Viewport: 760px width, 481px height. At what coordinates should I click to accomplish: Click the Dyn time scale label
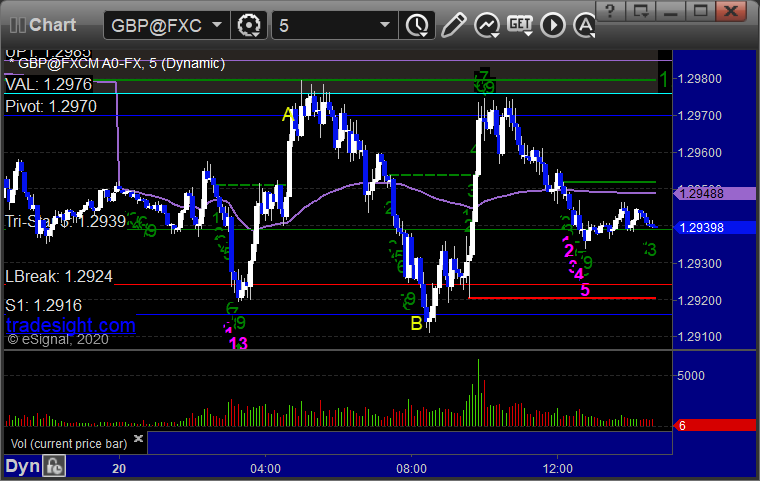(x=22, y=466)
